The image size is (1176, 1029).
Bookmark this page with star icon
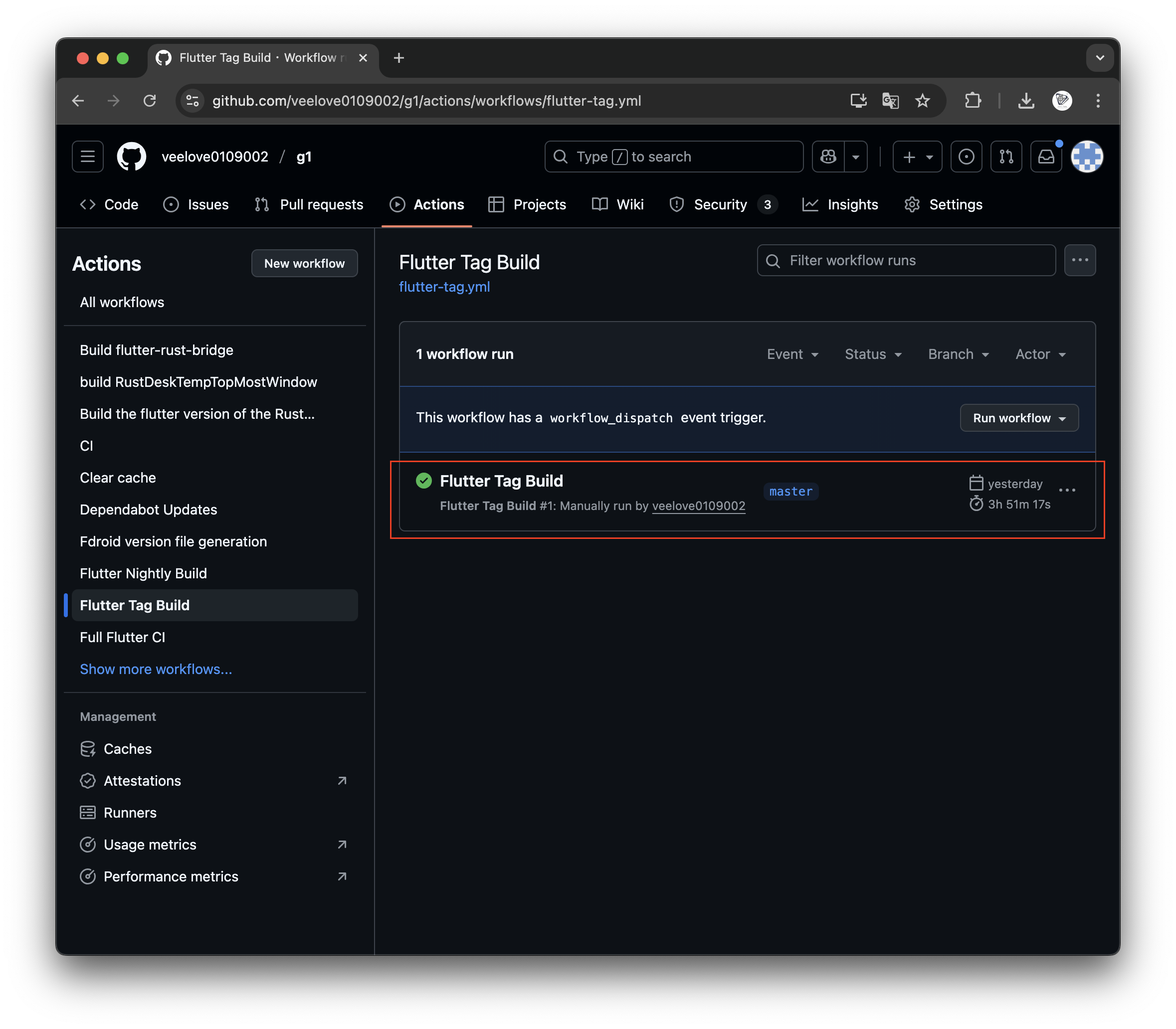(922, 101)
